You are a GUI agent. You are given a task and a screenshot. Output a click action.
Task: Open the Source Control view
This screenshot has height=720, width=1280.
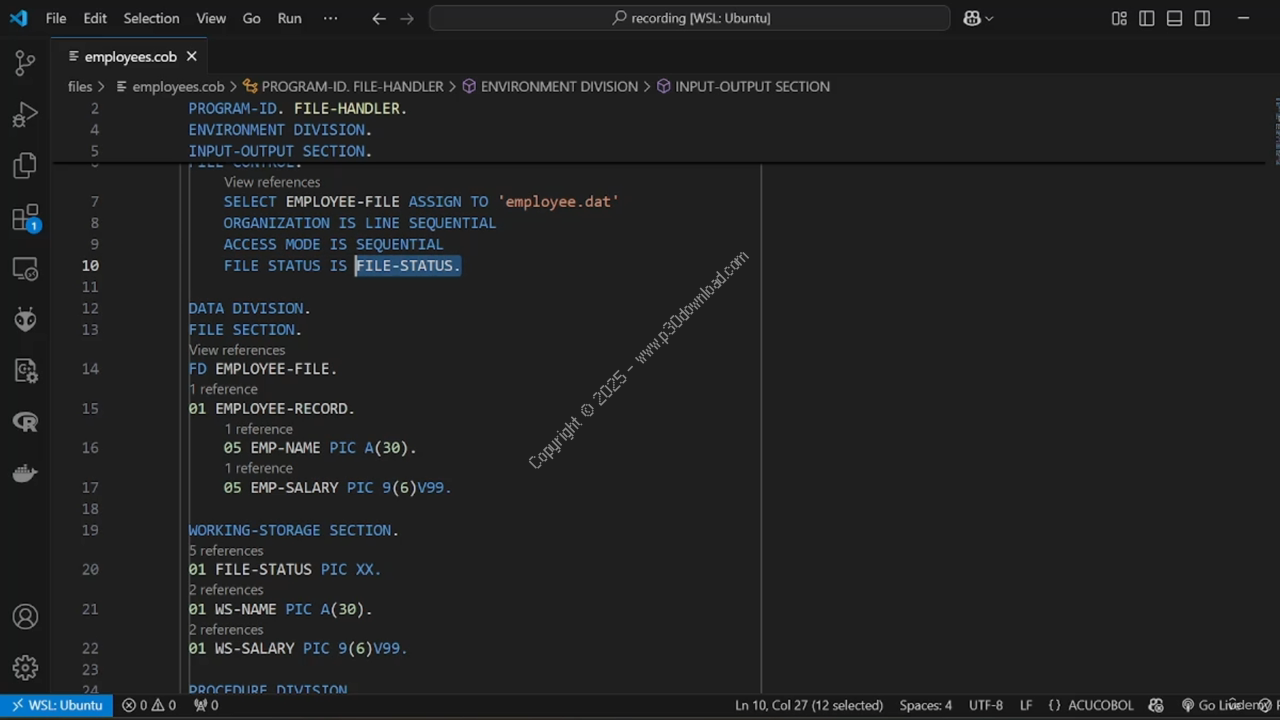tap(25, 63)
